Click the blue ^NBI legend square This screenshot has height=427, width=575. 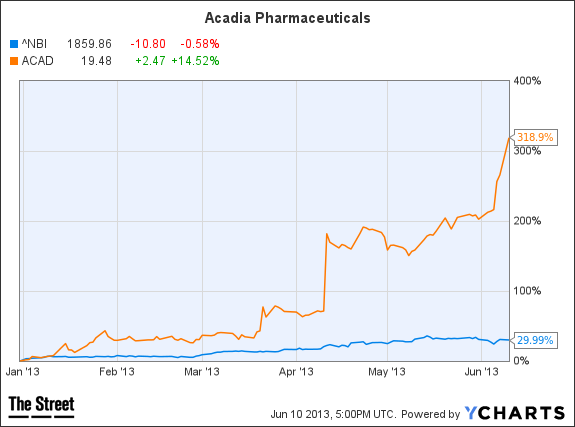[14, 44]
